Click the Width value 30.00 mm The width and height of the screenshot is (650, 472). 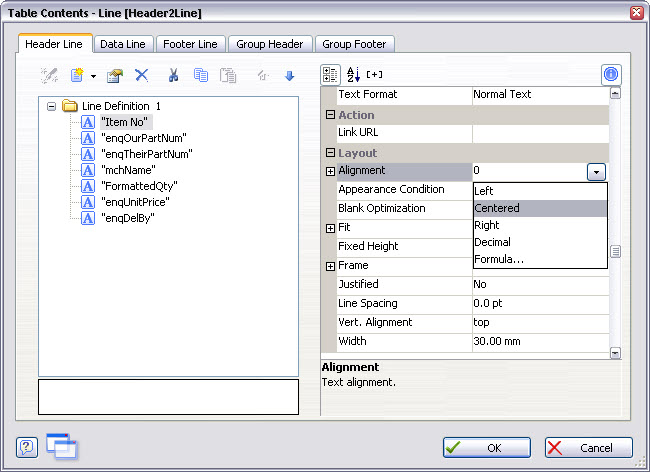[541, 341]
